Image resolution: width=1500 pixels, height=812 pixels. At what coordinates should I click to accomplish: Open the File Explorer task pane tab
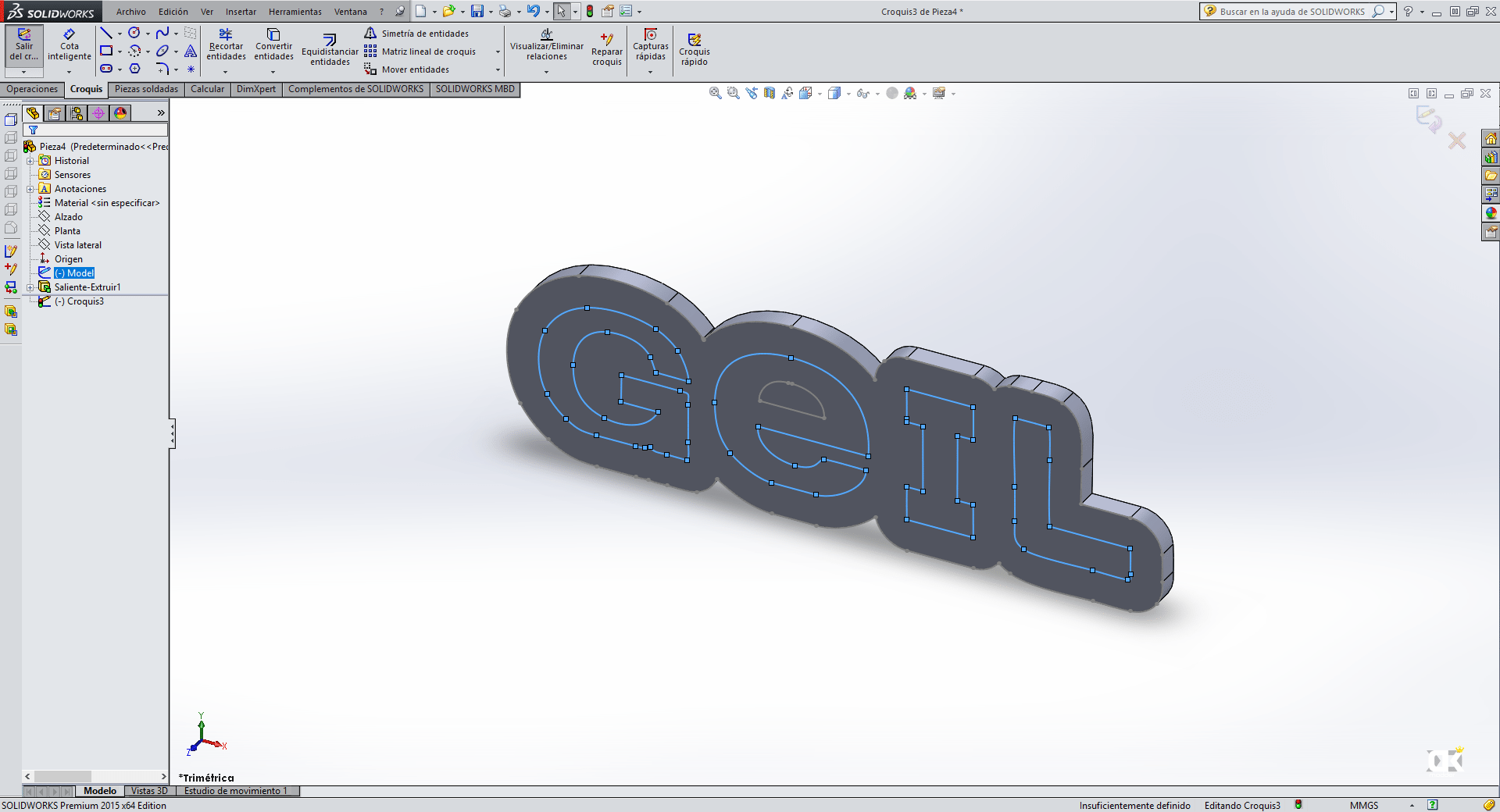(x=1491, y=176)
